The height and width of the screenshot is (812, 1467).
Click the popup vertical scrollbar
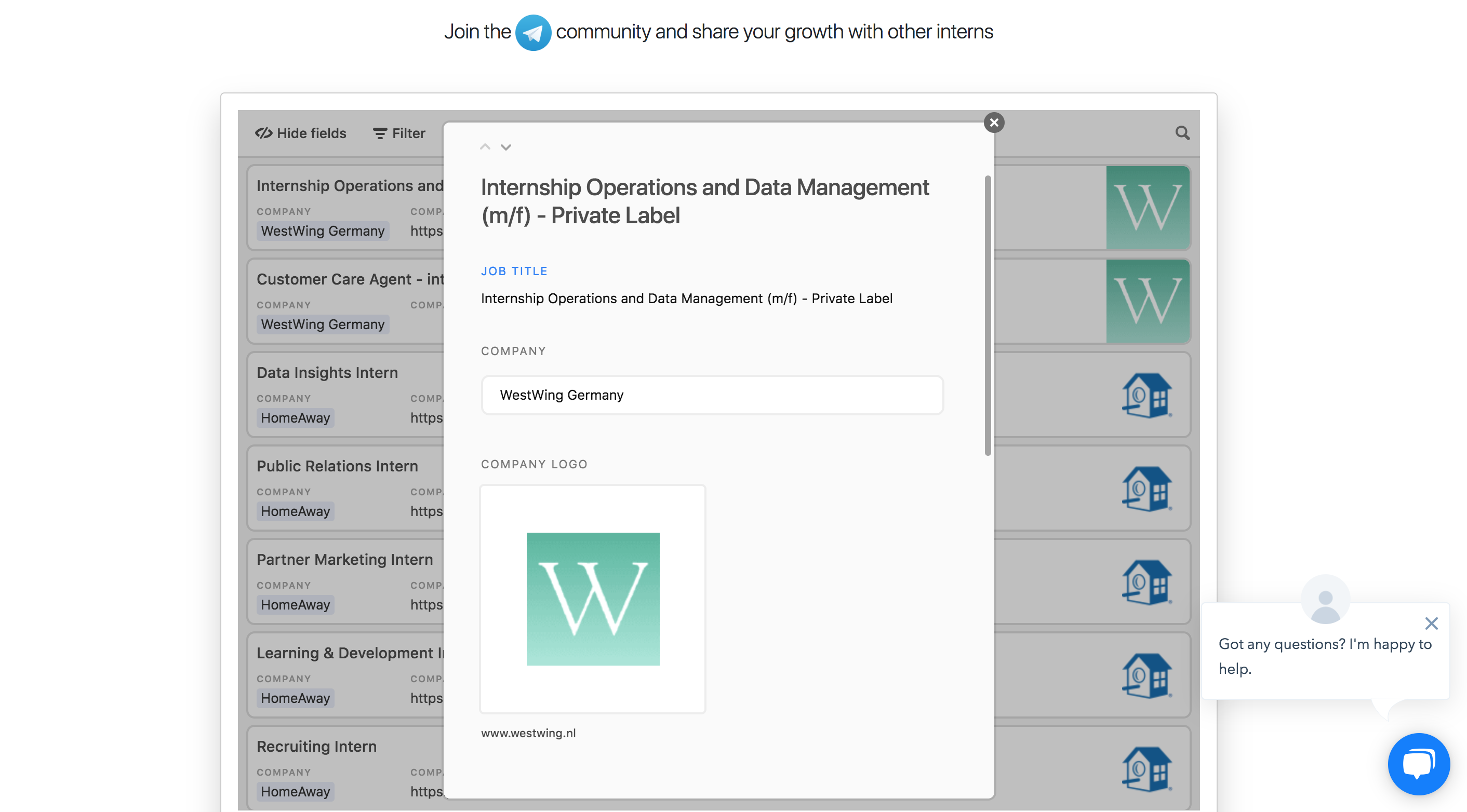[988, 315]
